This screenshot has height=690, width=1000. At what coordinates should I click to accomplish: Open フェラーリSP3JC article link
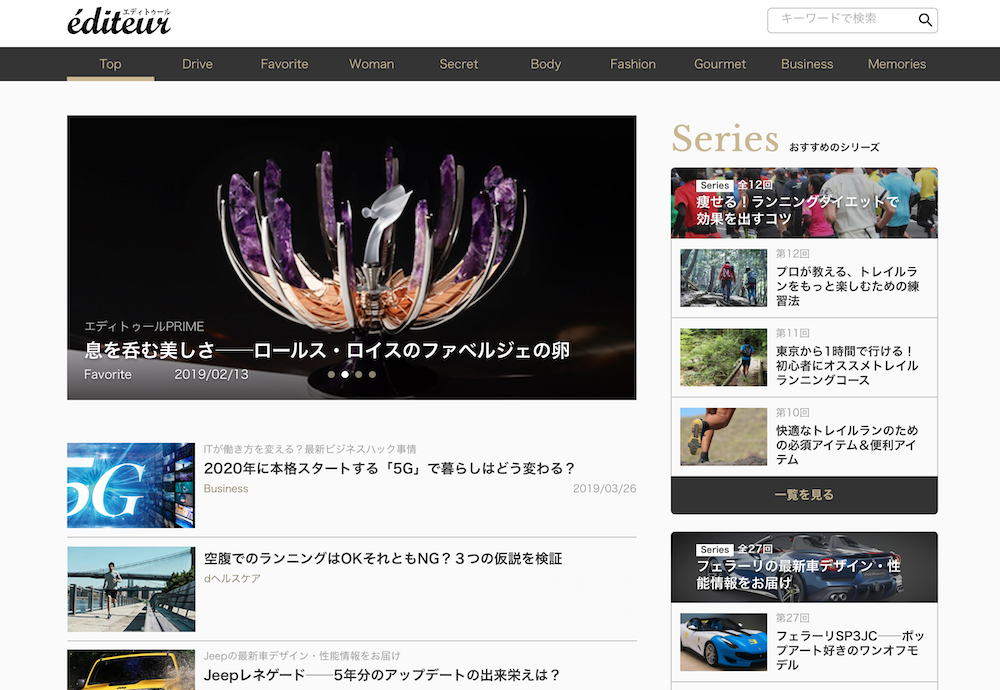pos(850,650)
